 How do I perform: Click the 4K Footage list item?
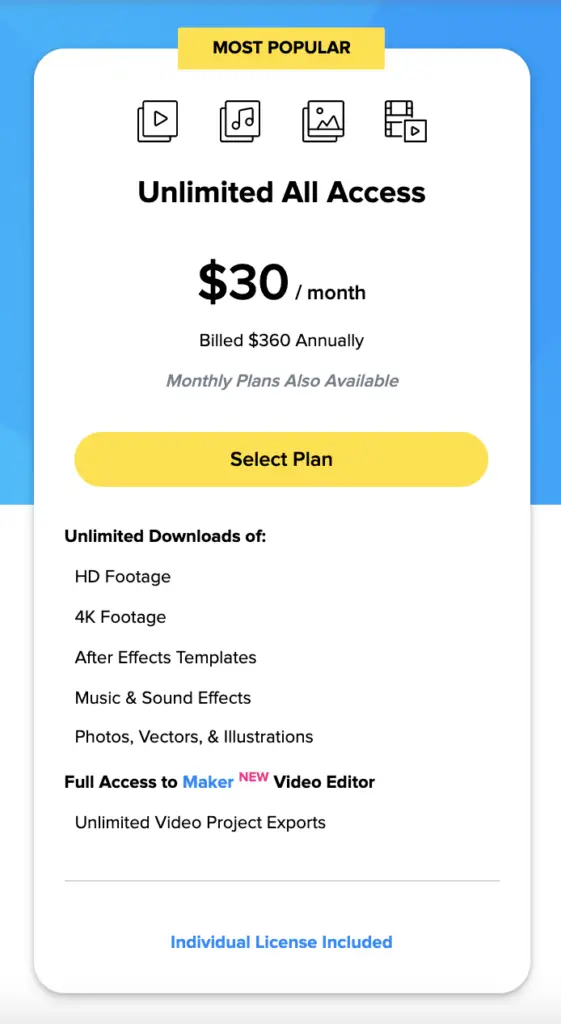pyautogui.click(x=120, y=617)
